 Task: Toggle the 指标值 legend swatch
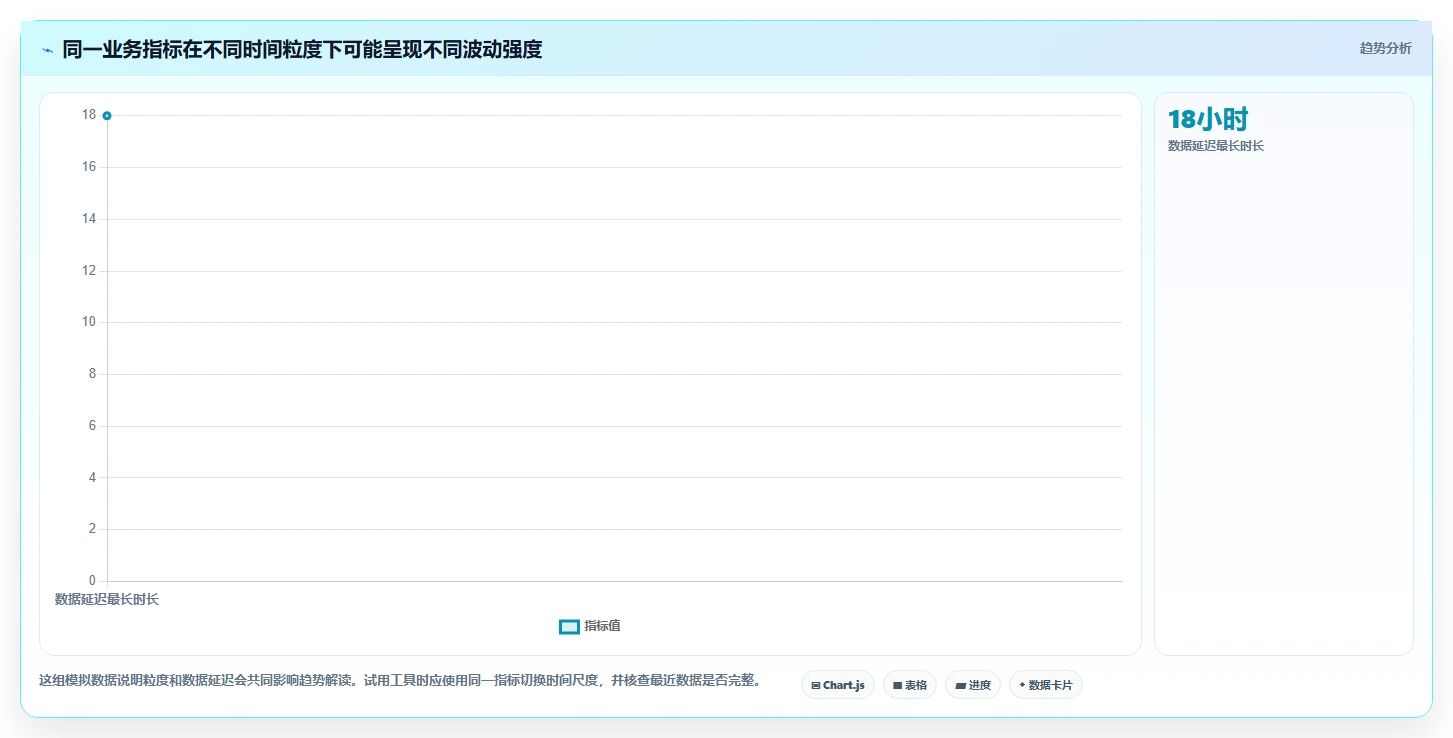coord(569,626)
